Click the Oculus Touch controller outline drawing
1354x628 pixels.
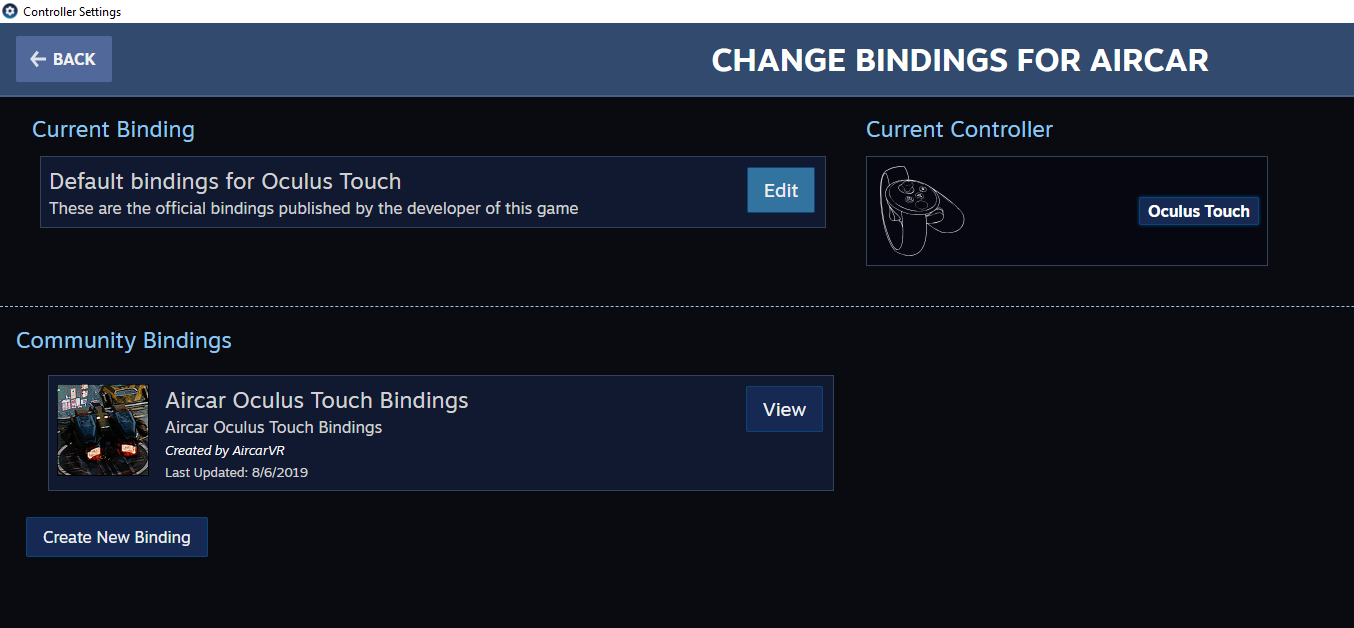pyautogui.click(x=921, y=210)
